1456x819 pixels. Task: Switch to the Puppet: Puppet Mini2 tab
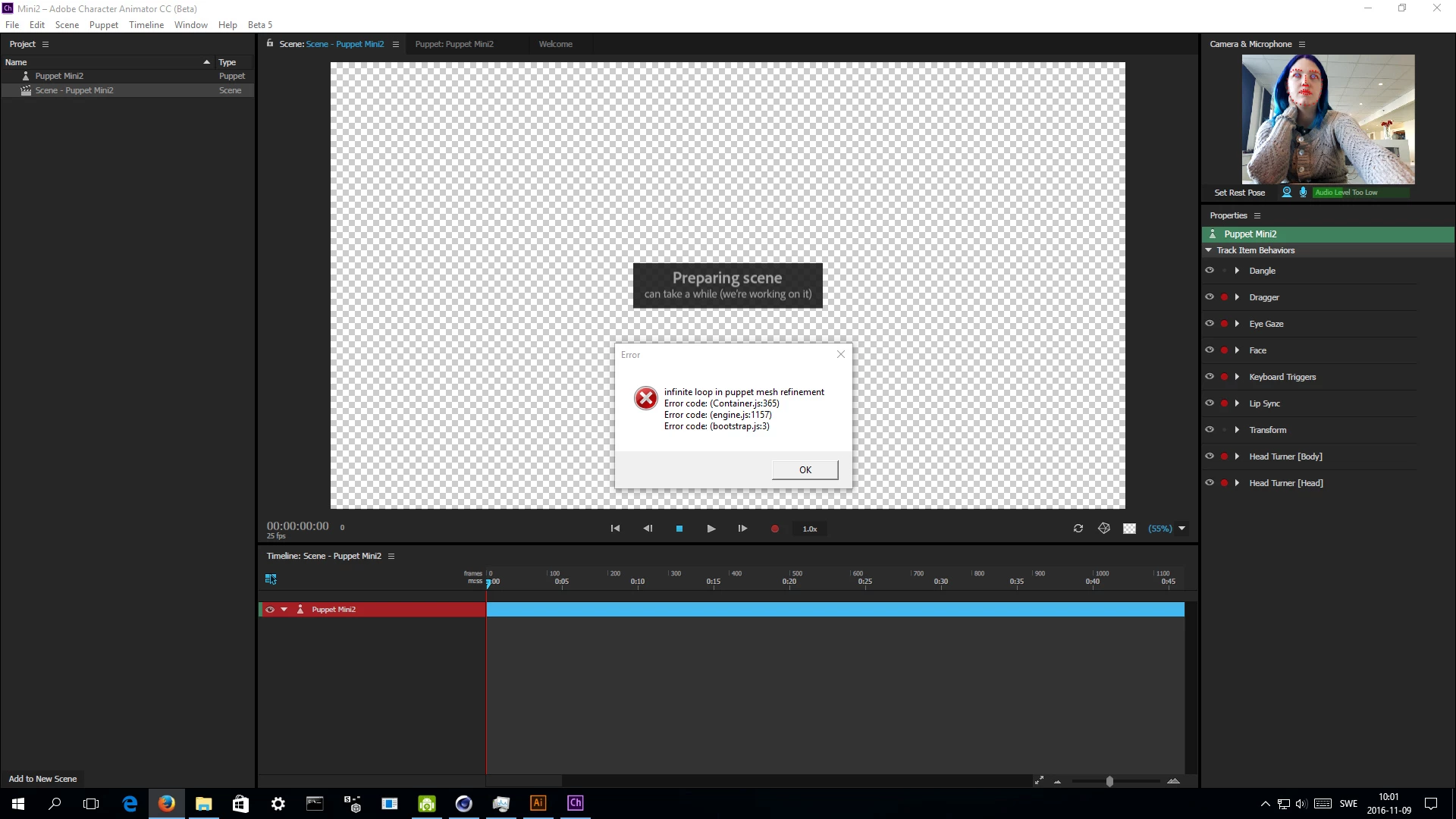[454, 44]
